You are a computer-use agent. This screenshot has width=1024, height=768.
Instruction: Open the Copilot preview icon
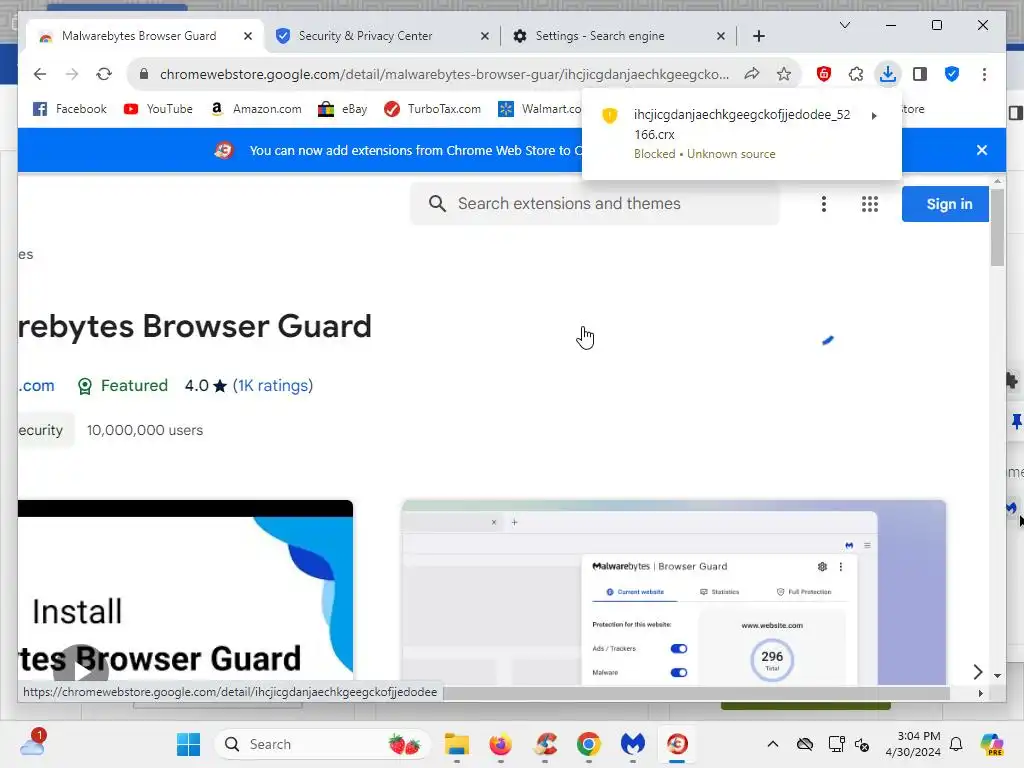pyautogui.click(x=992, y=744)
